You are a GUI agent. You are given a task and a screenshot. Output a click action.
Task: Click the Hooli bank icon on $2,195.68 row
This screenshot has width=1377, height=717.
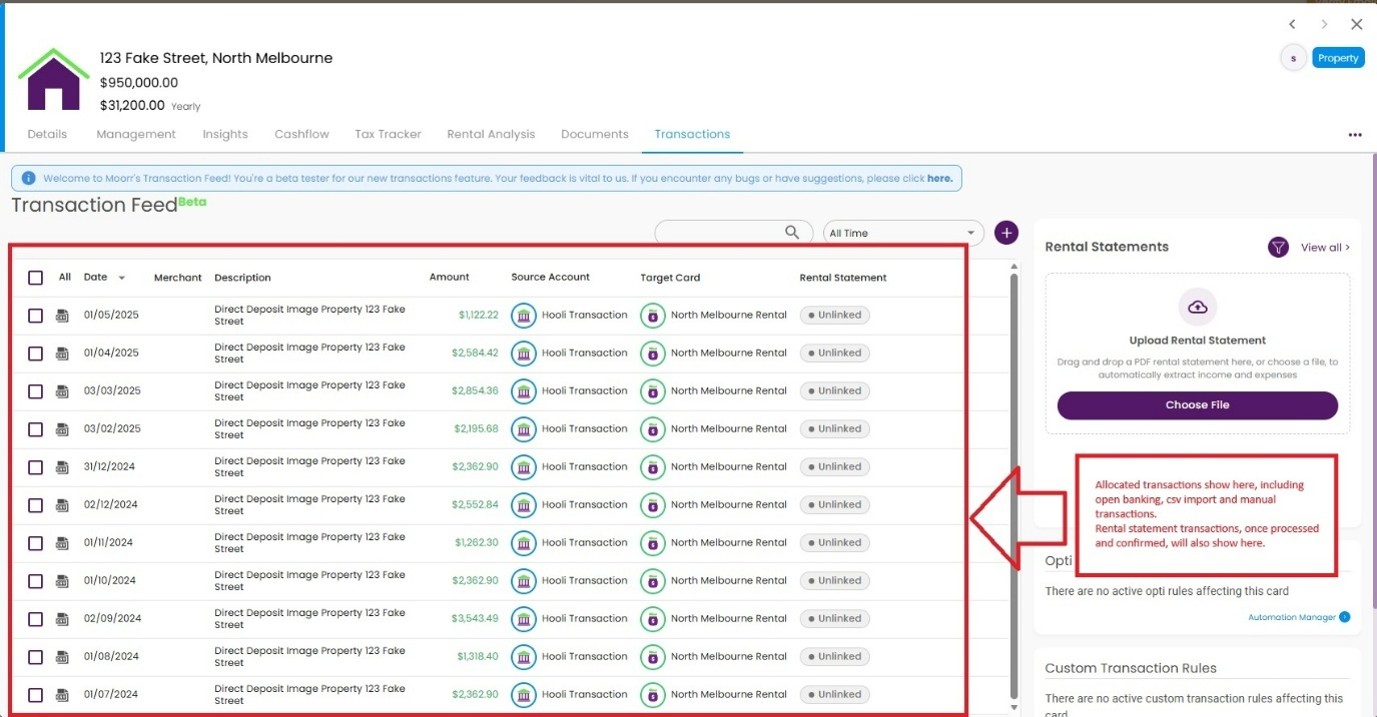[523, 430]
